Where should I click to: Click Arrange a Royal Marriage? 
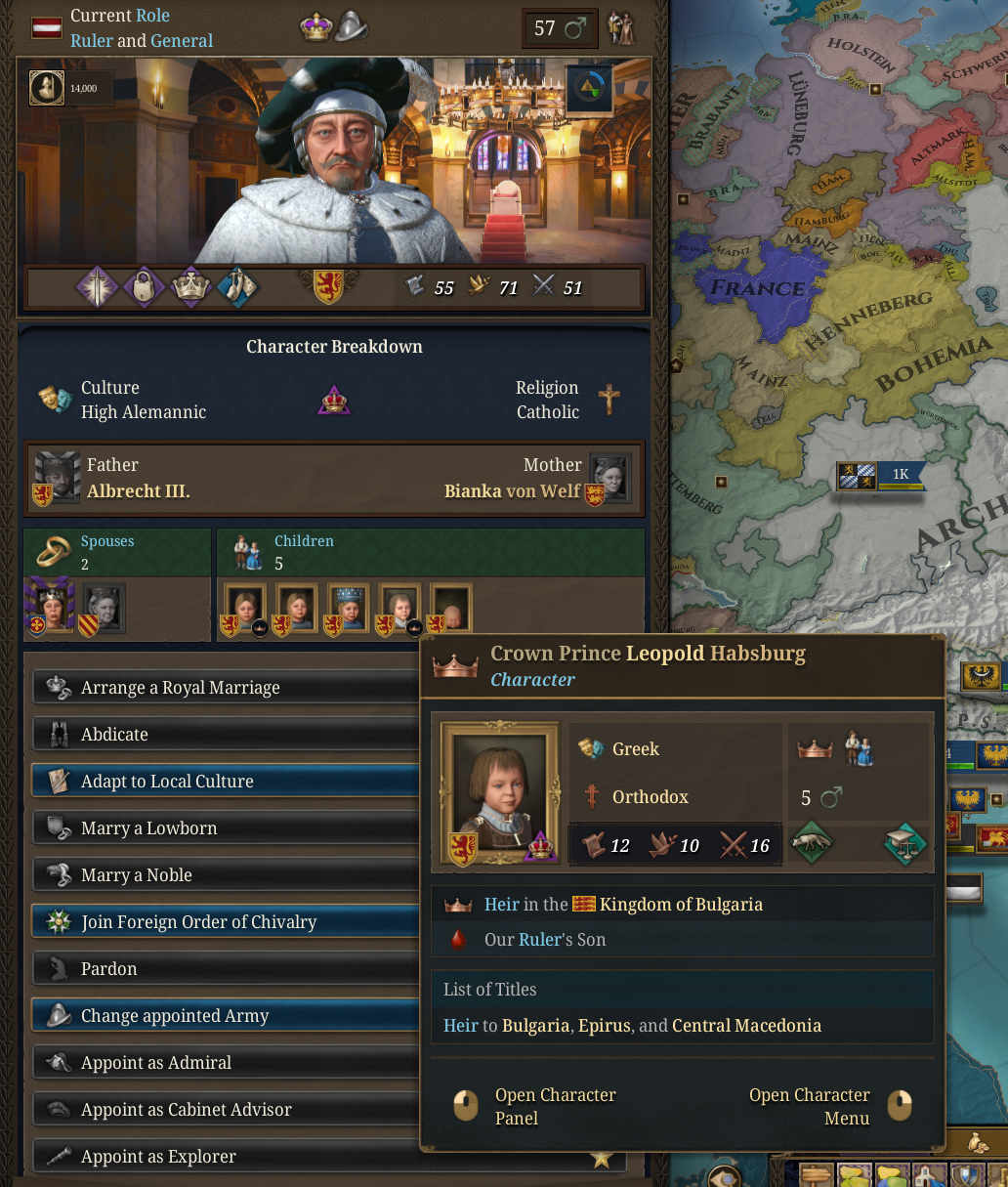click(225, 688)
